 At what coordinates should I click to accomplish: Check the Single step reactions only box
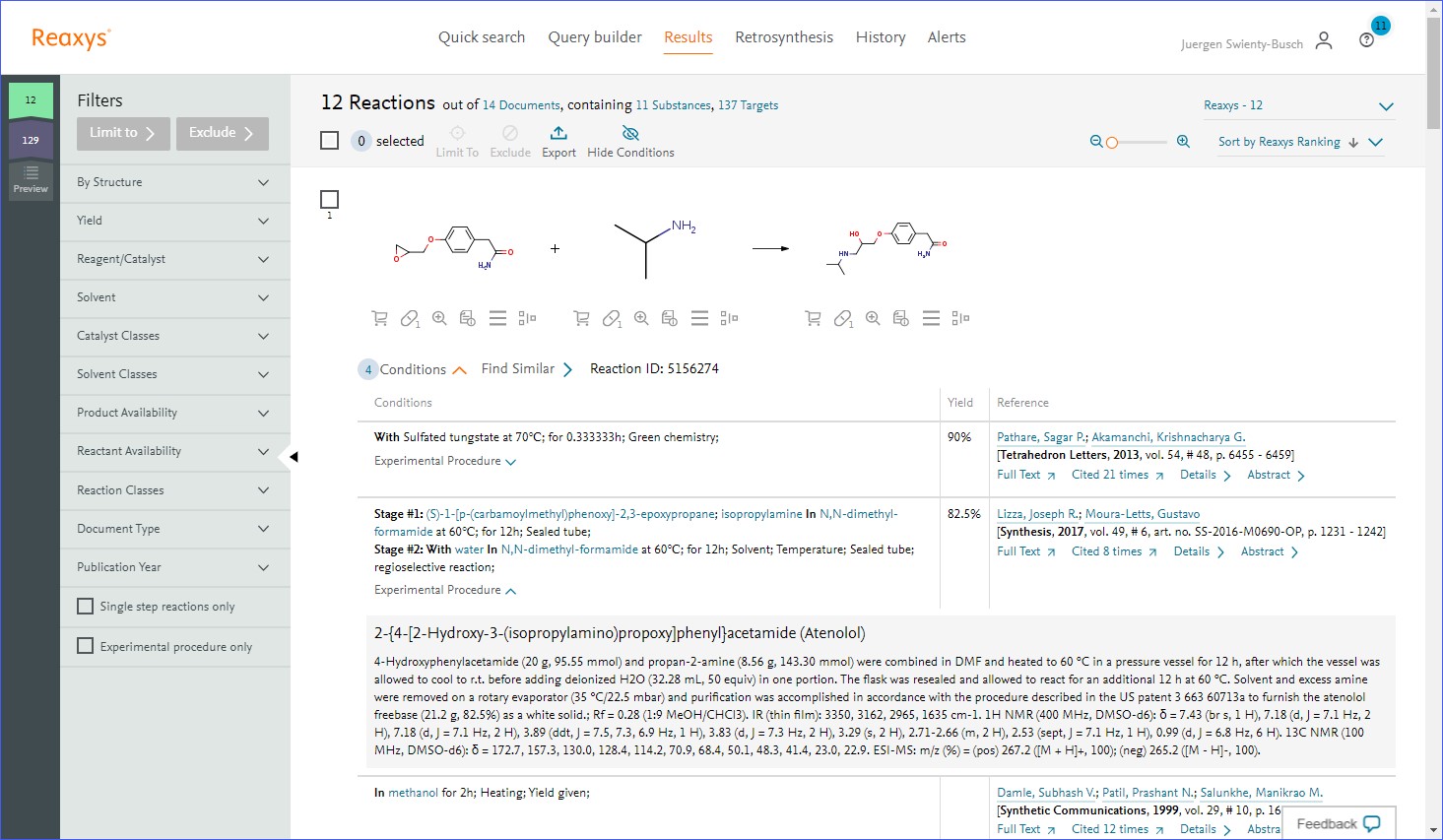(86, 607)
